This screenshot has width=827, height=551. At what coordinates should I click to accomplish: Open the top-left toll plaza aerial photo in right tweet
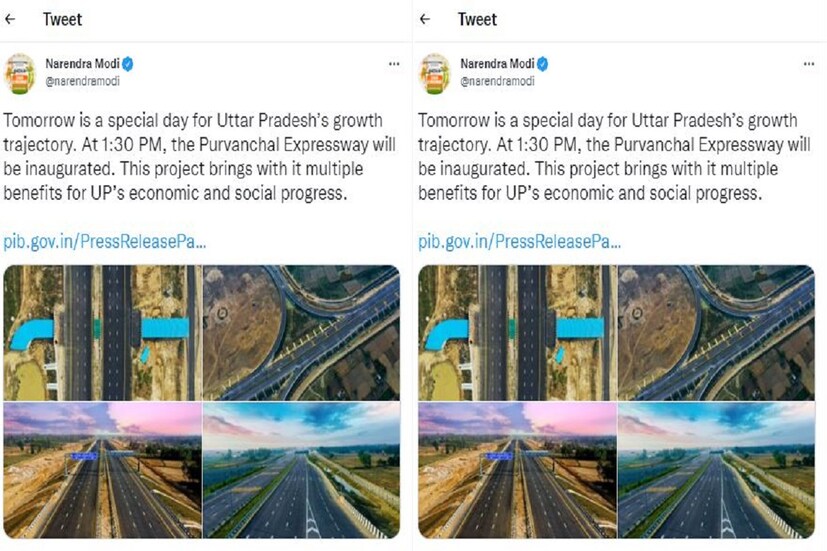tap(516, 332)
